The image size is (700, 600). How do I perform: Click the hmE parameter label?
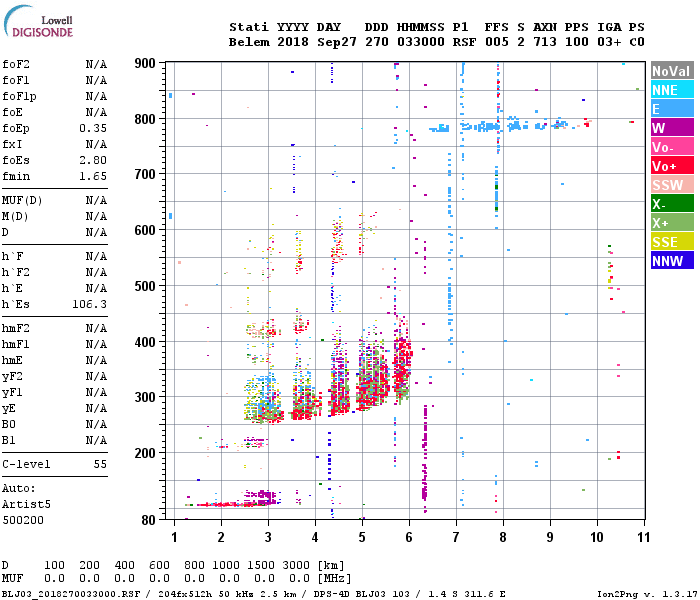click(12, 361)
